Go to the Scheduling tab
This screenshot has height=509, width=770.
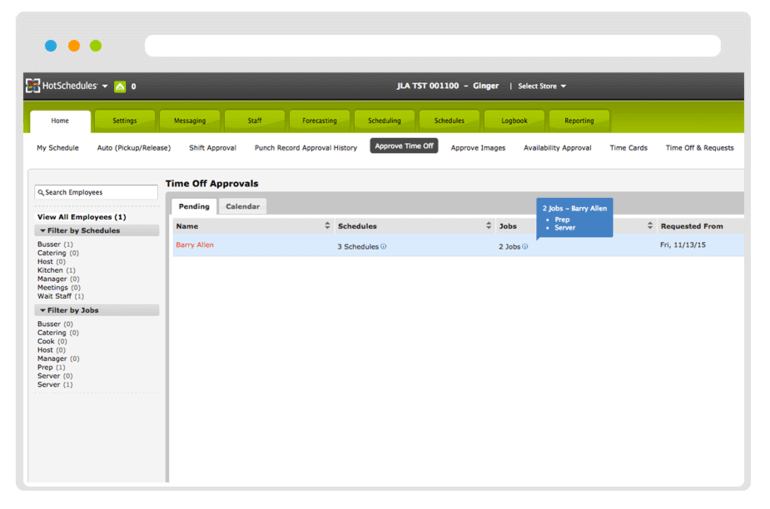385,121
